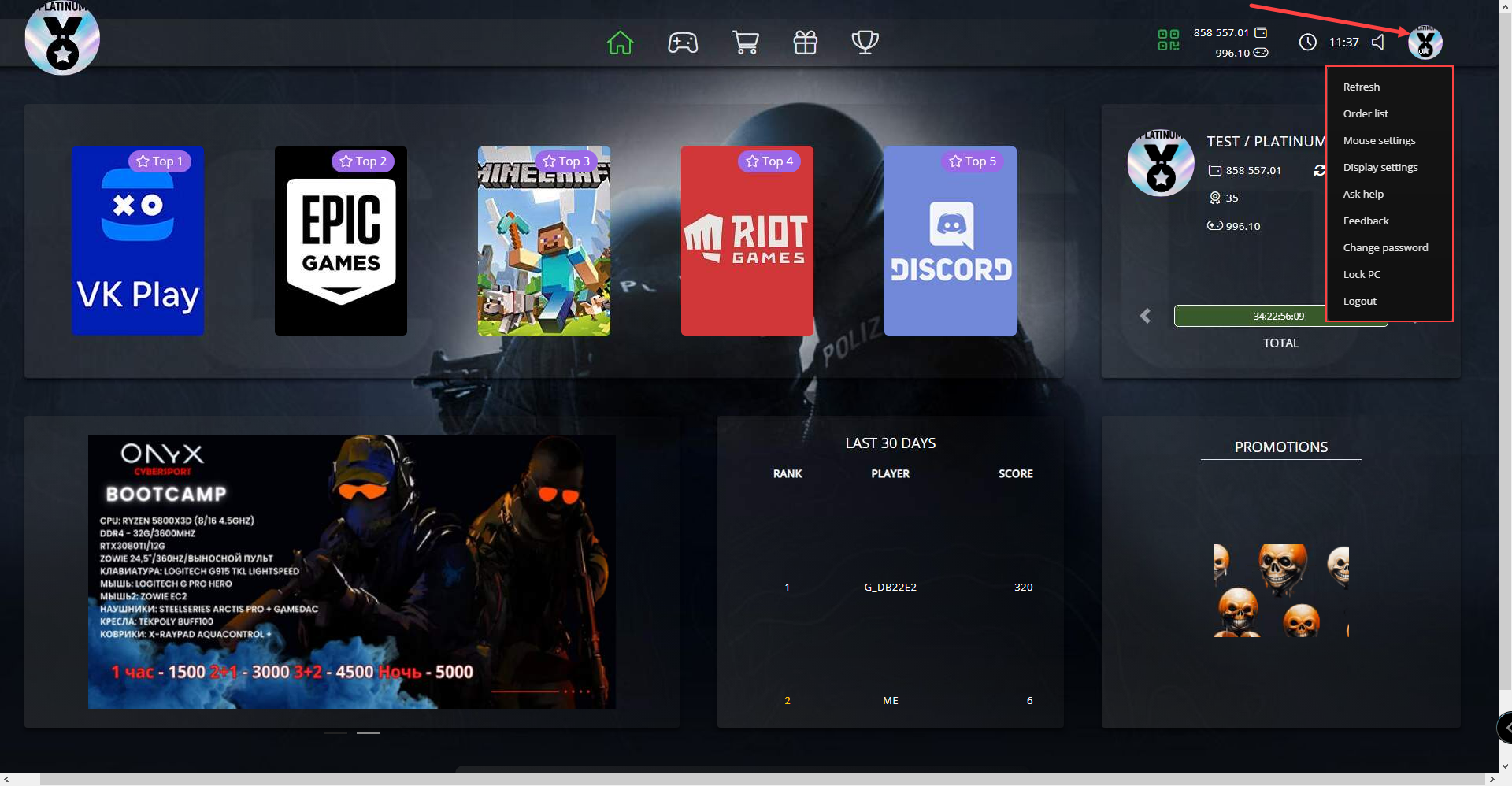Open the Games gamepad icon
The width and height of the screenshot is (1512, 786).
coord(683,43)
